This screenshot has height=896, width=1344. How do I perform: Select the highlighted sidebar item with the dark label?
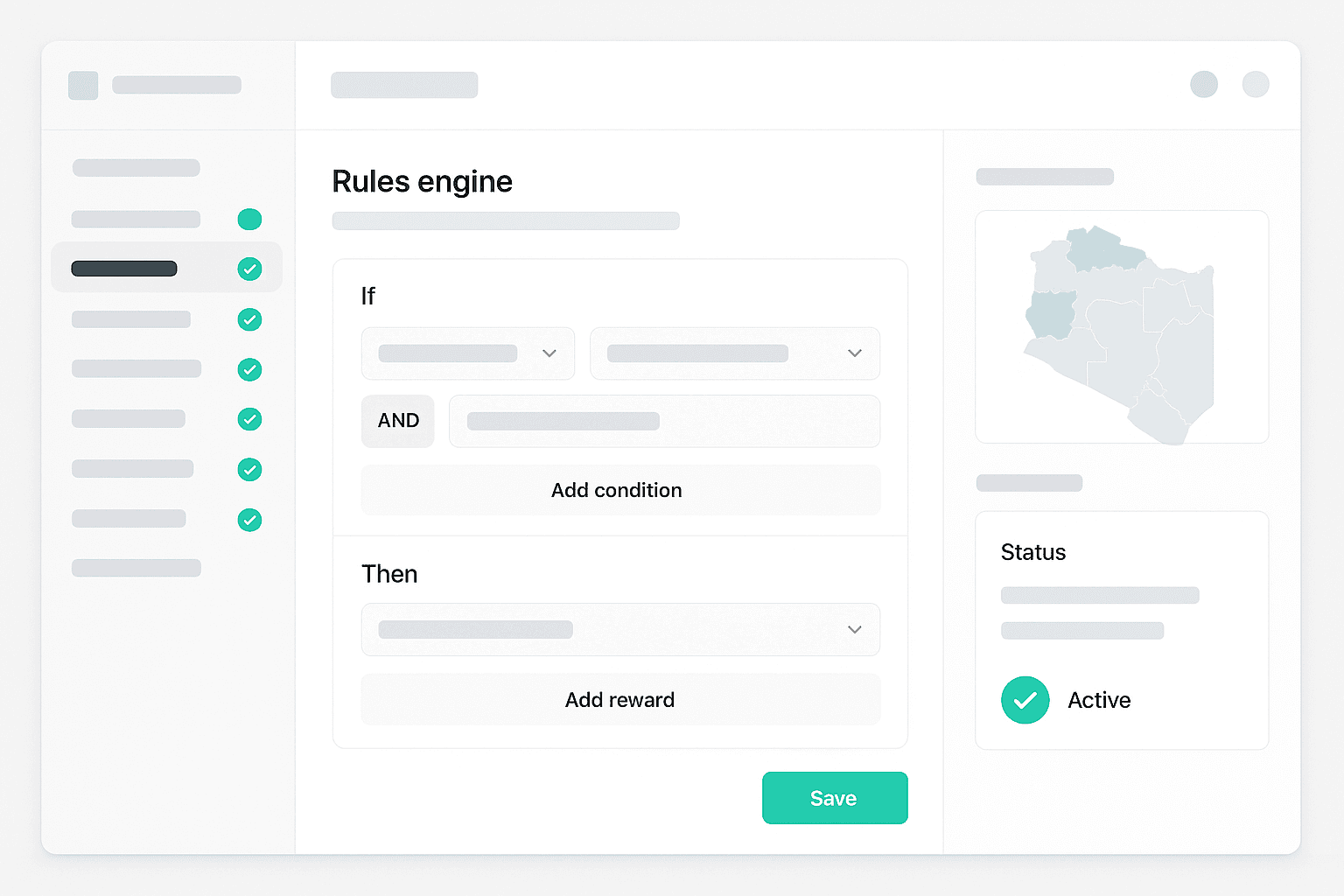(x=124, y=269)
